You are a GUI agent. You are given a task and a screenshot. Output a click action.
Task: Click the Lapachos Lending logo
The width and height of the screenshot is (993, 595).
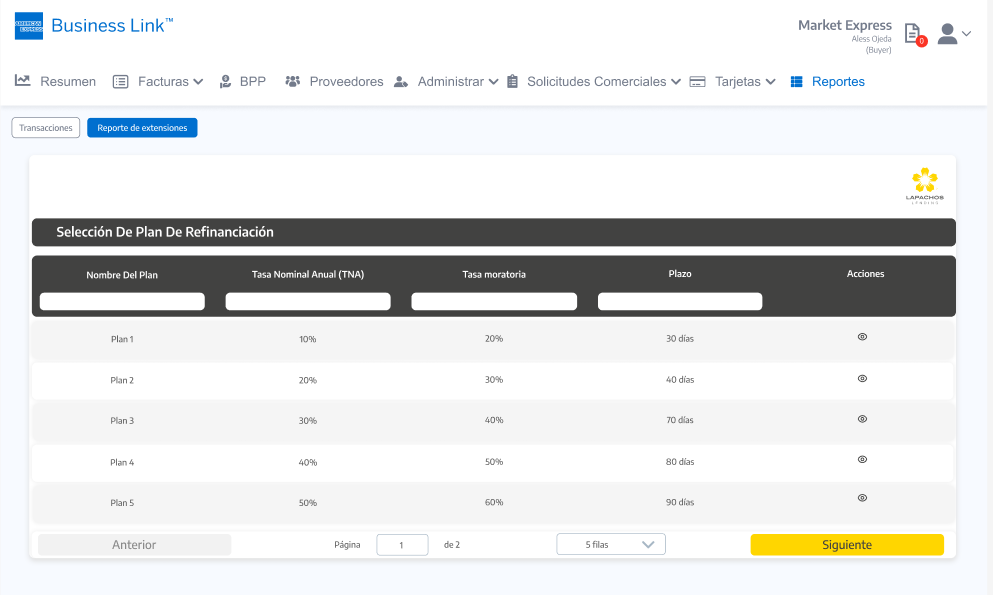click(924, 185)
